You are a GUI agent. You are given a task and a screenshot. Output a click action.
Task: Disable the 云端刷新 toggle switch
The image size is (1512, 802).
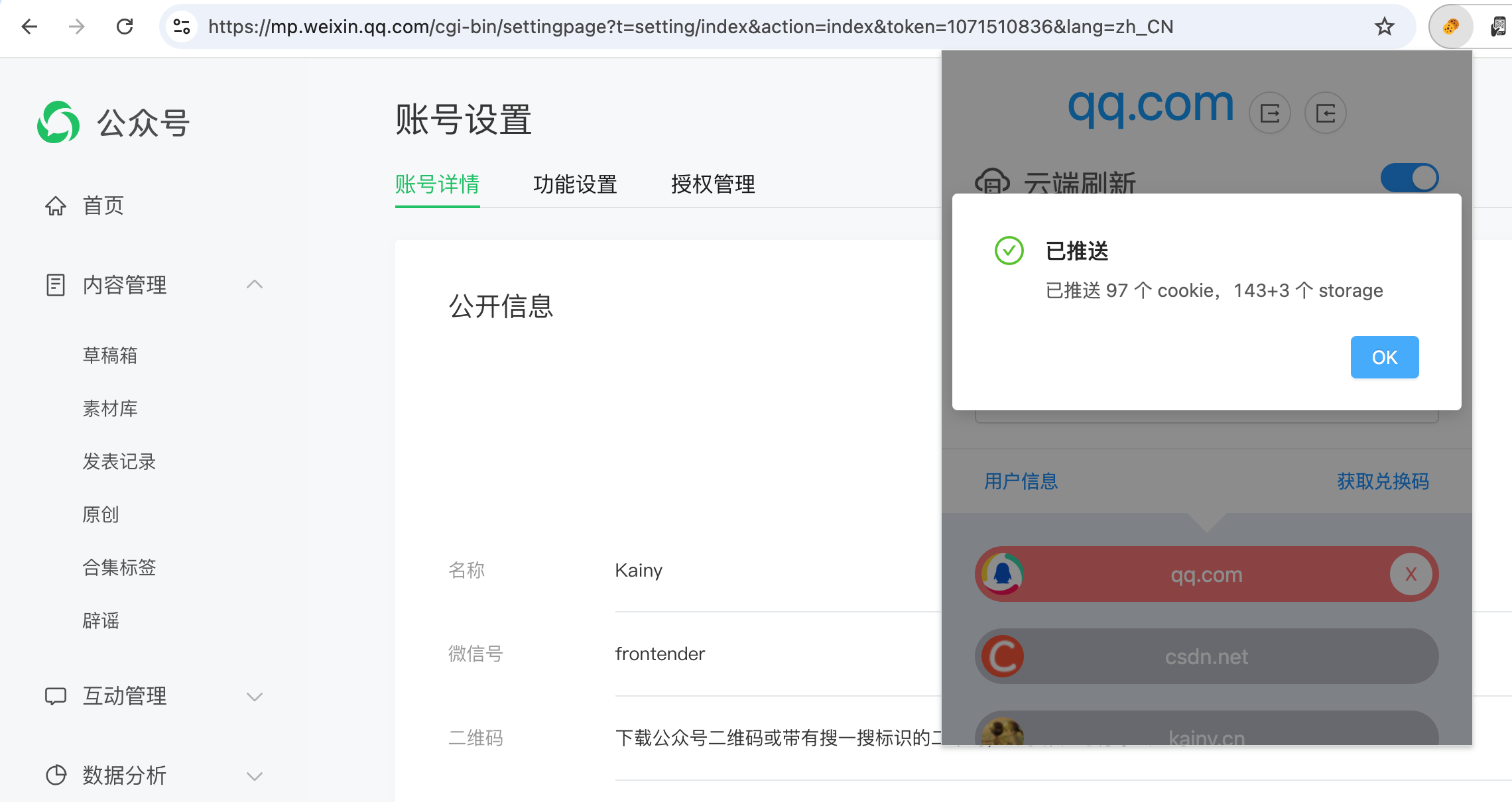click(1409, 178)
